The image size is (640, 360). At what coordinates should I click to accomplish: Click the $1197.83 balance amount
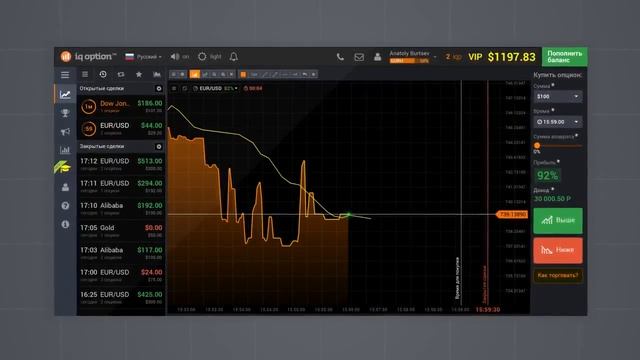pos(512,57)
